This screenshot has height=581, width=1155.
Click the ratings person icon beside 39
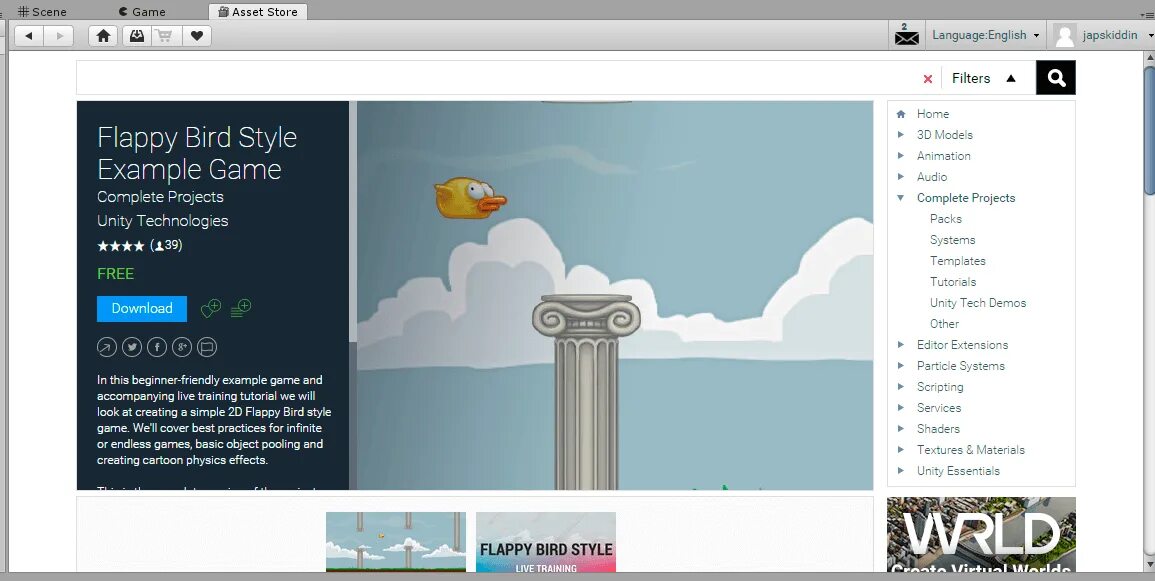(159, 246)
